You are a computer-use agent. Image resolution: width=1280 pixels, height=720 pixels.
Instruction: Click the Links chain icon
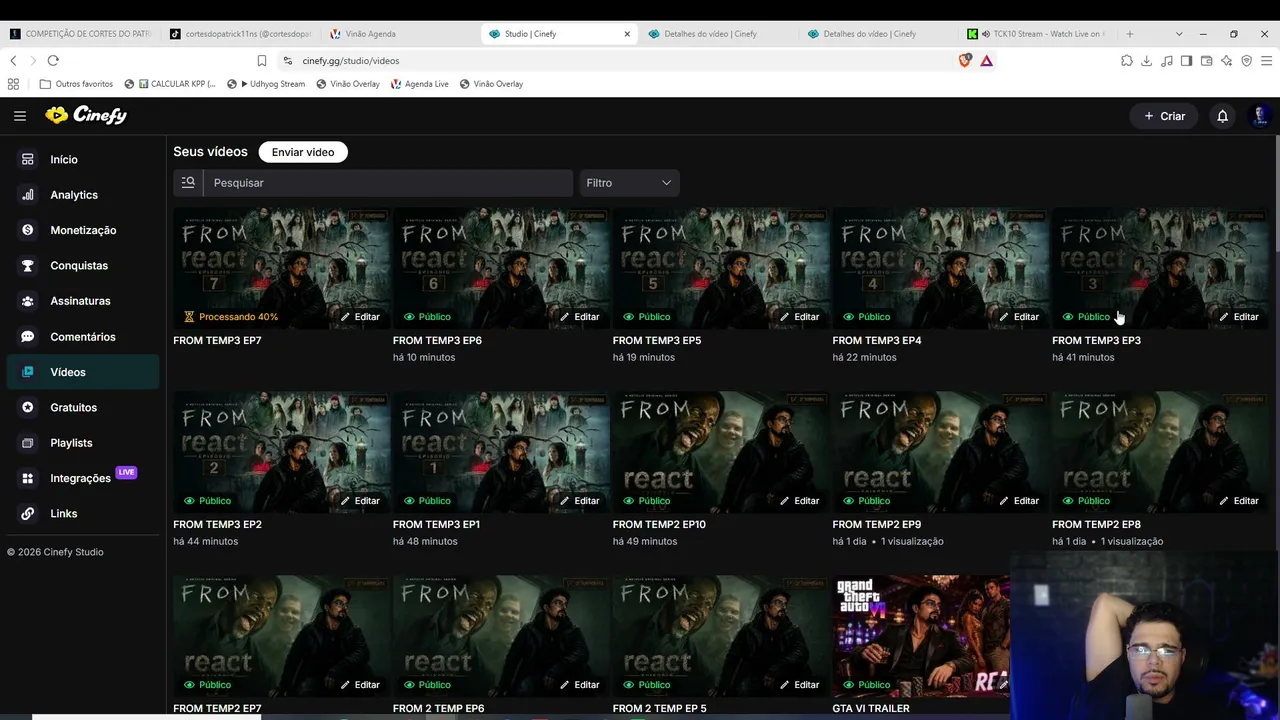pos(28,513)
